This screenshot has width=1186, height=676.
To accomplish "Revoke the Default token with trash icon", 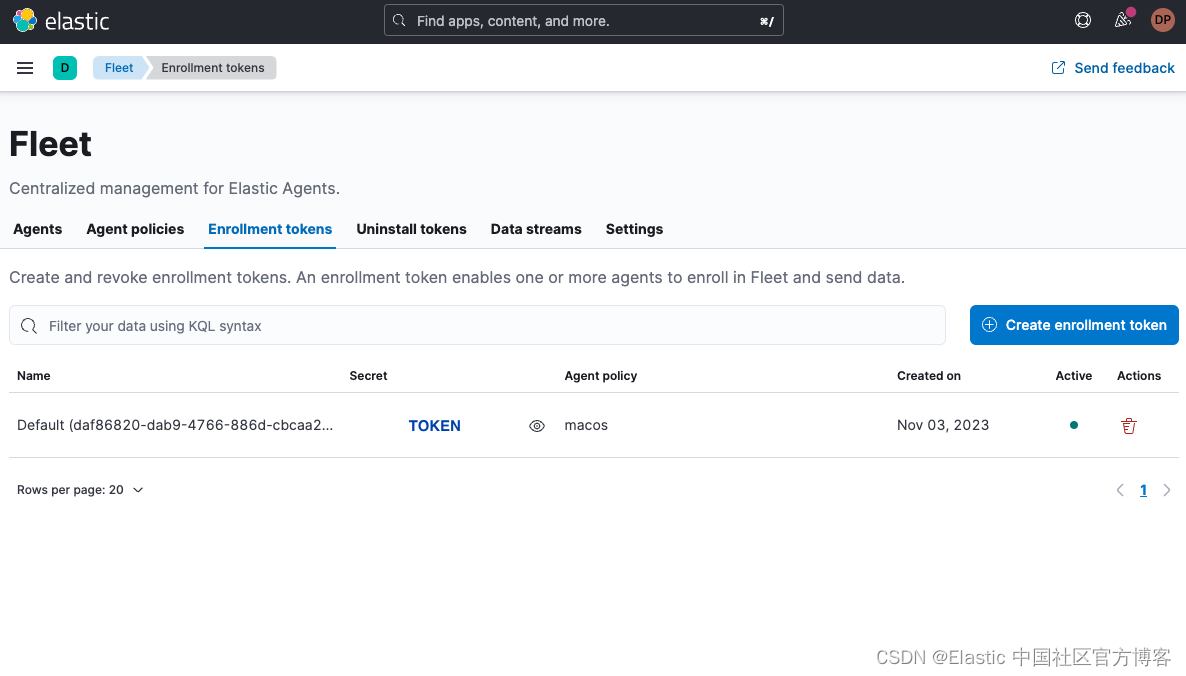I will pyautogui.click(x=1129, y=426).
